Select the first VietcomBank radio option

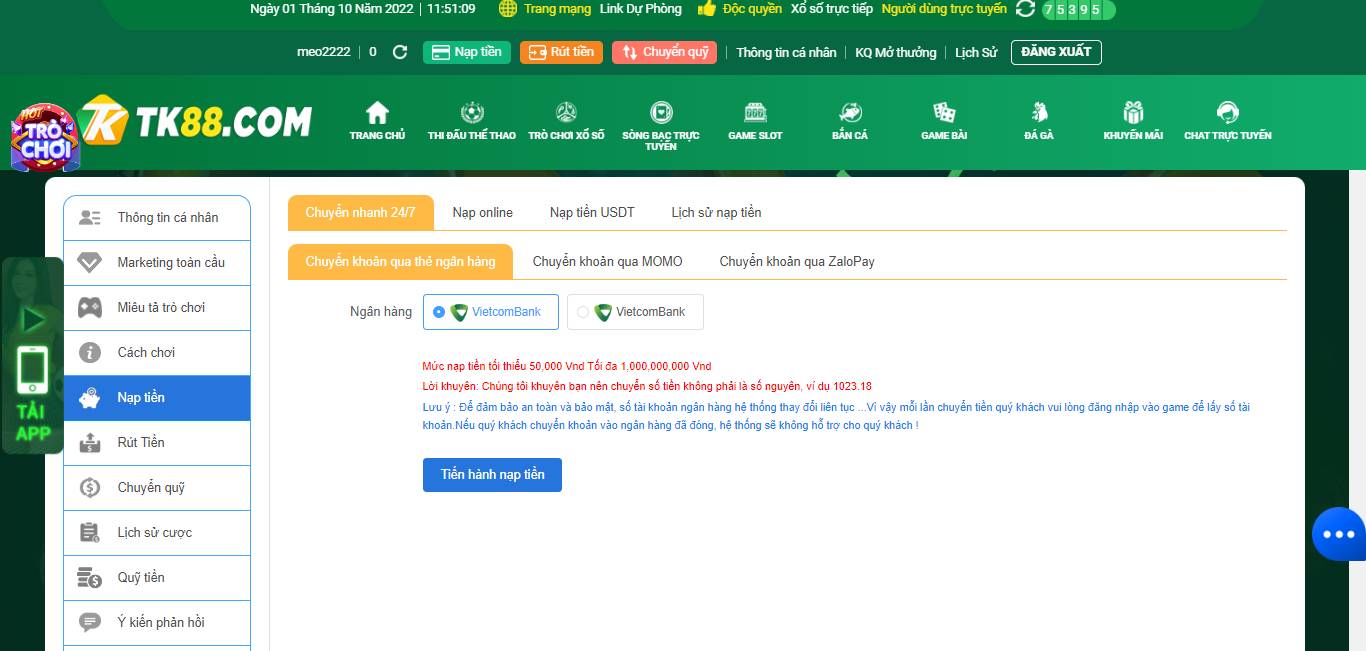pos(439,312)
